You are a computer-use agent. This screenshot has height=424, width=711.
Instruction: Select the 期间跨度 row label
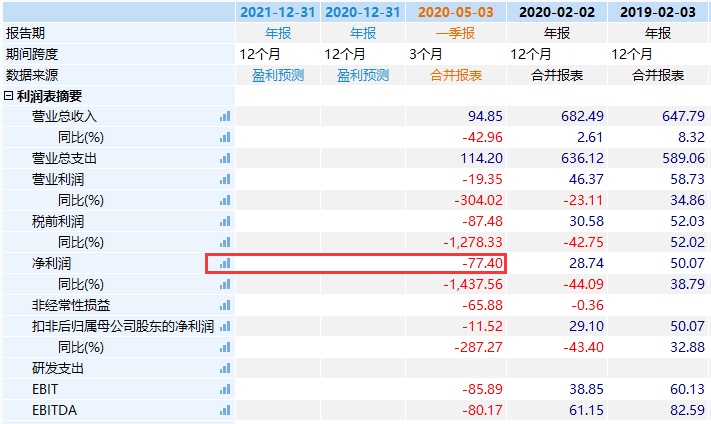click(x=32, y=54)
